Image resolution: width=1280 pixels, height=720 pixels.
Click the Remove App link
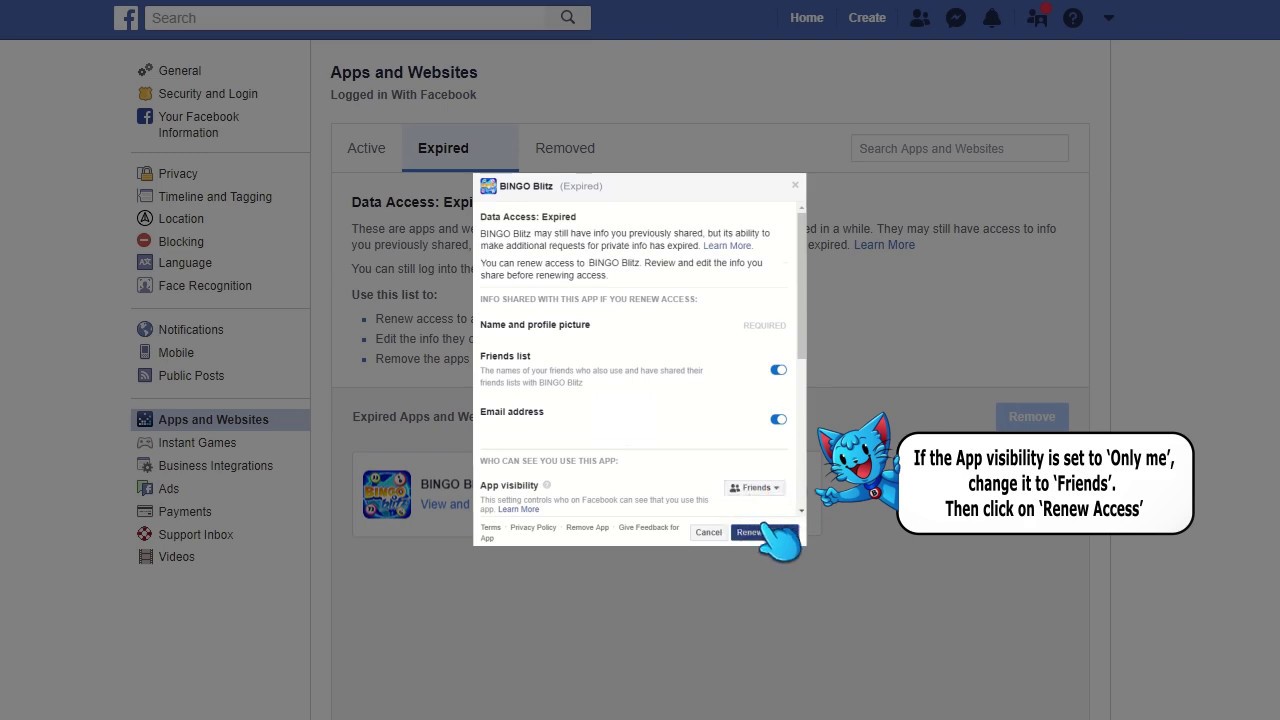coord(587,528)
